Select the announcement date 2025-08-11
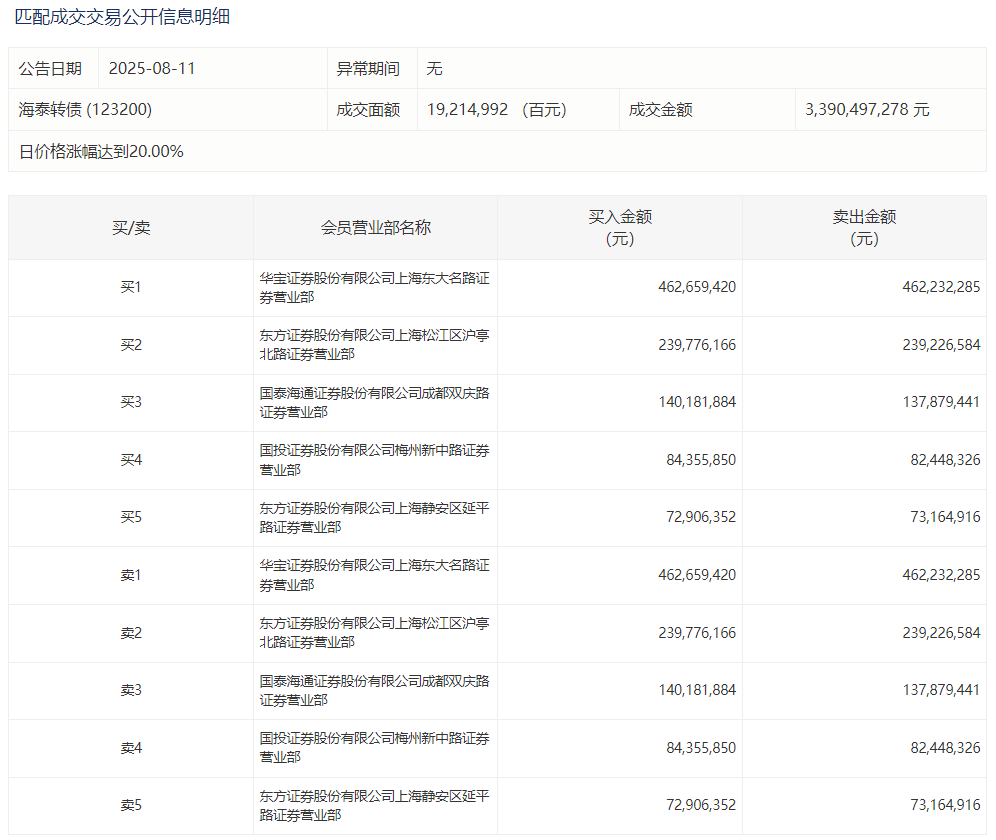Screen dimensions: 996x840 (152, 69)
